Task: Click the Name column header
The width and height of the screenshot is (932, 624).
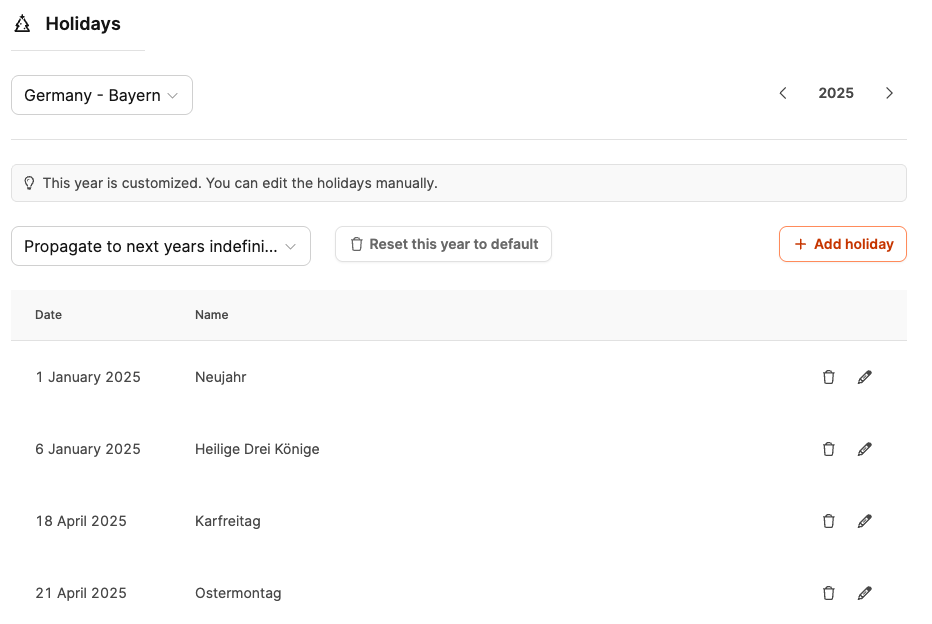Action: (211, 315)
